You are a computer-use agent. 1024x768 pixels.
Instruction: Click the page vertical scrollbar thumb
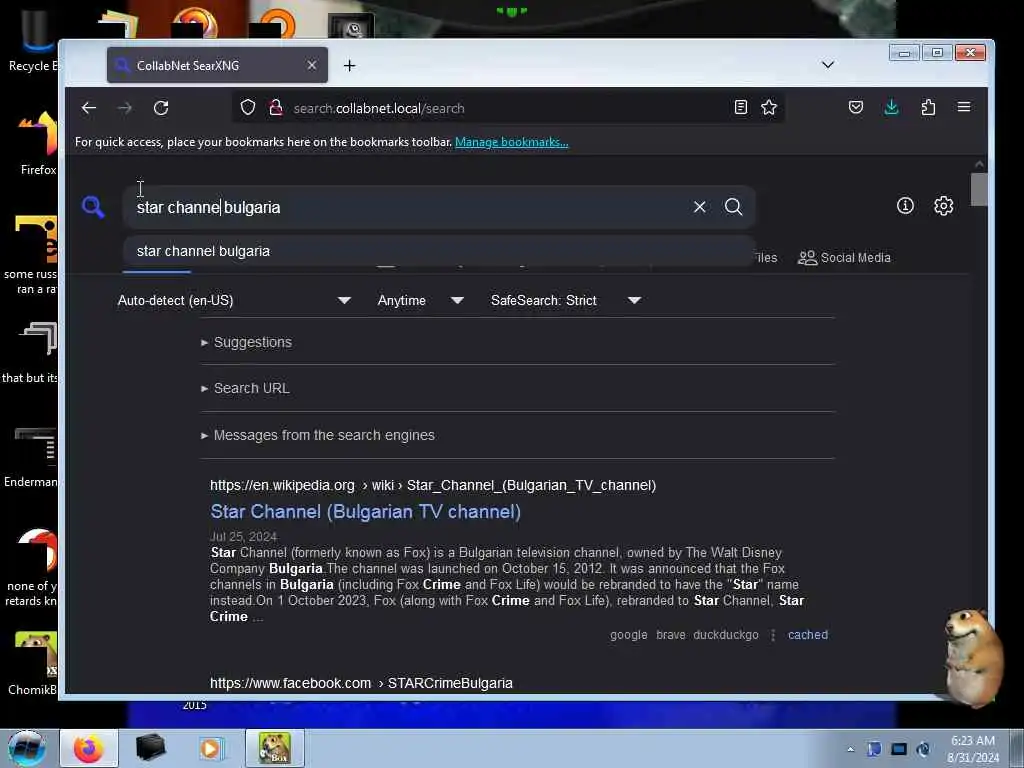coord(978,189)
